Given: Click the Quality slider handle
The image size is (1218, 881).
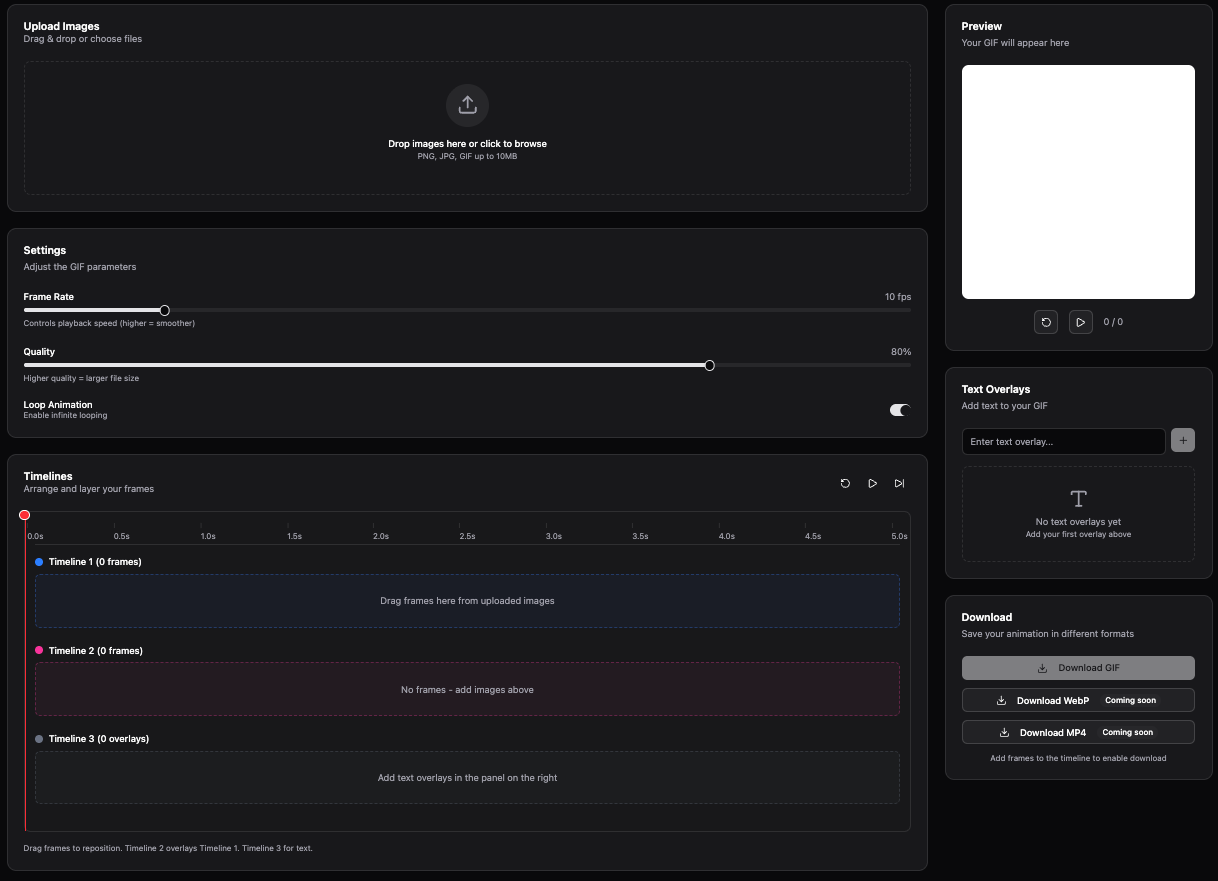Looking at the screenshot, I should click(709, 365).
